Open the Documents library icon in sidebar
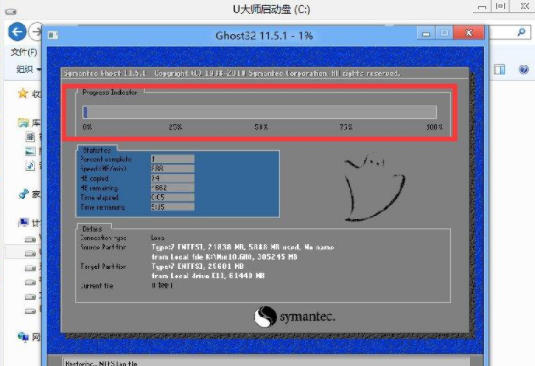 [x=30, y=137]
